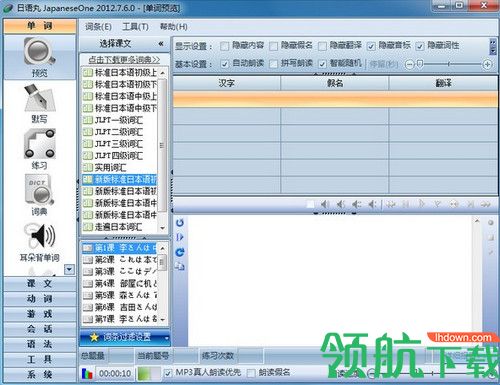Select 走遍日本词汇 dictionary
Viewport: 500px width, 385px height.
(119, 227)
